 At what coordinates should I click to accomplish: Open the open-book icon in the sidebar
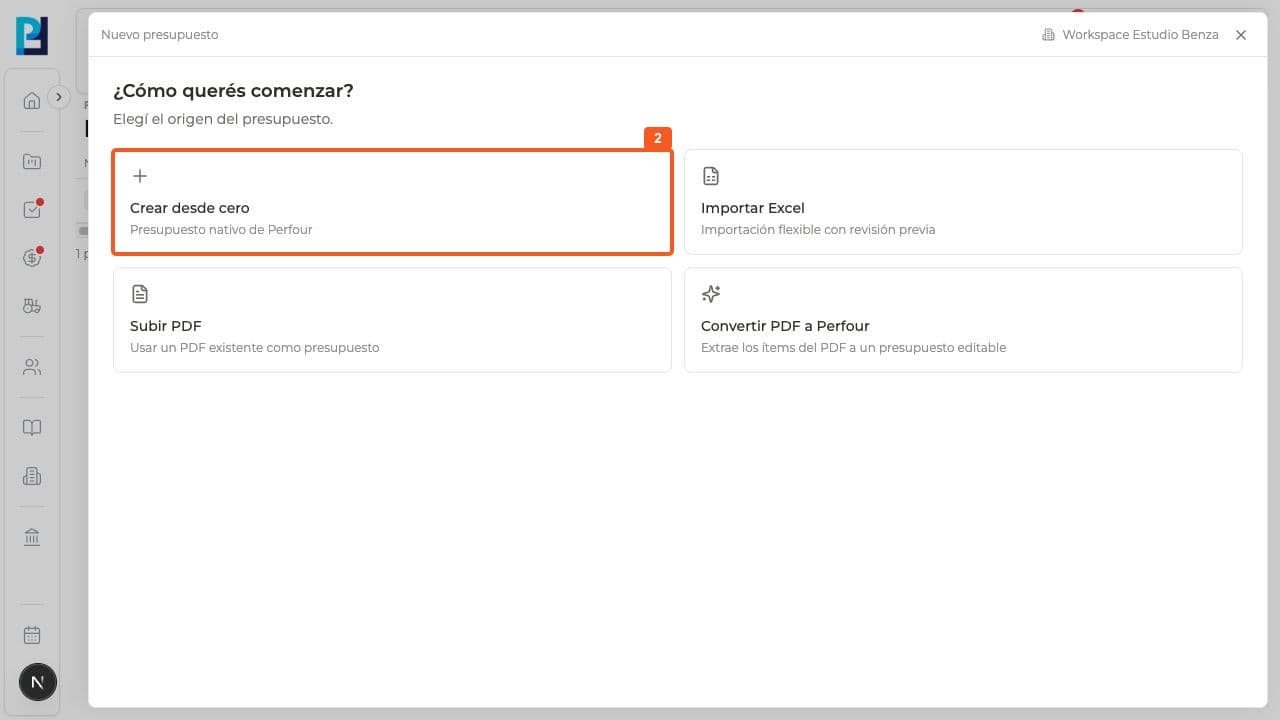pos(32,428)
